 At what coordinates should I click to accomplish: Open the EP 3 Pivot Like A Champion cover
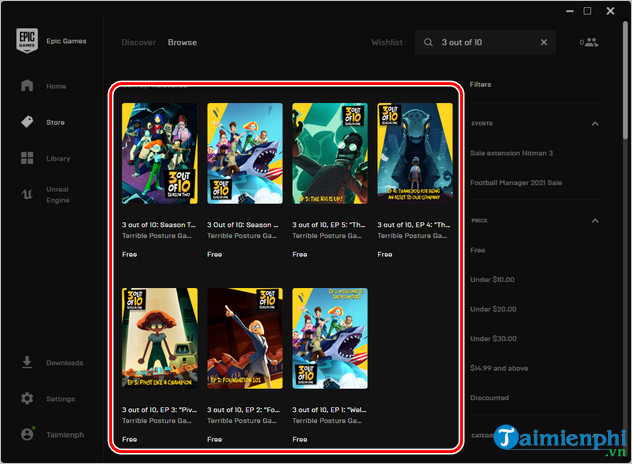tap(160, 338)
